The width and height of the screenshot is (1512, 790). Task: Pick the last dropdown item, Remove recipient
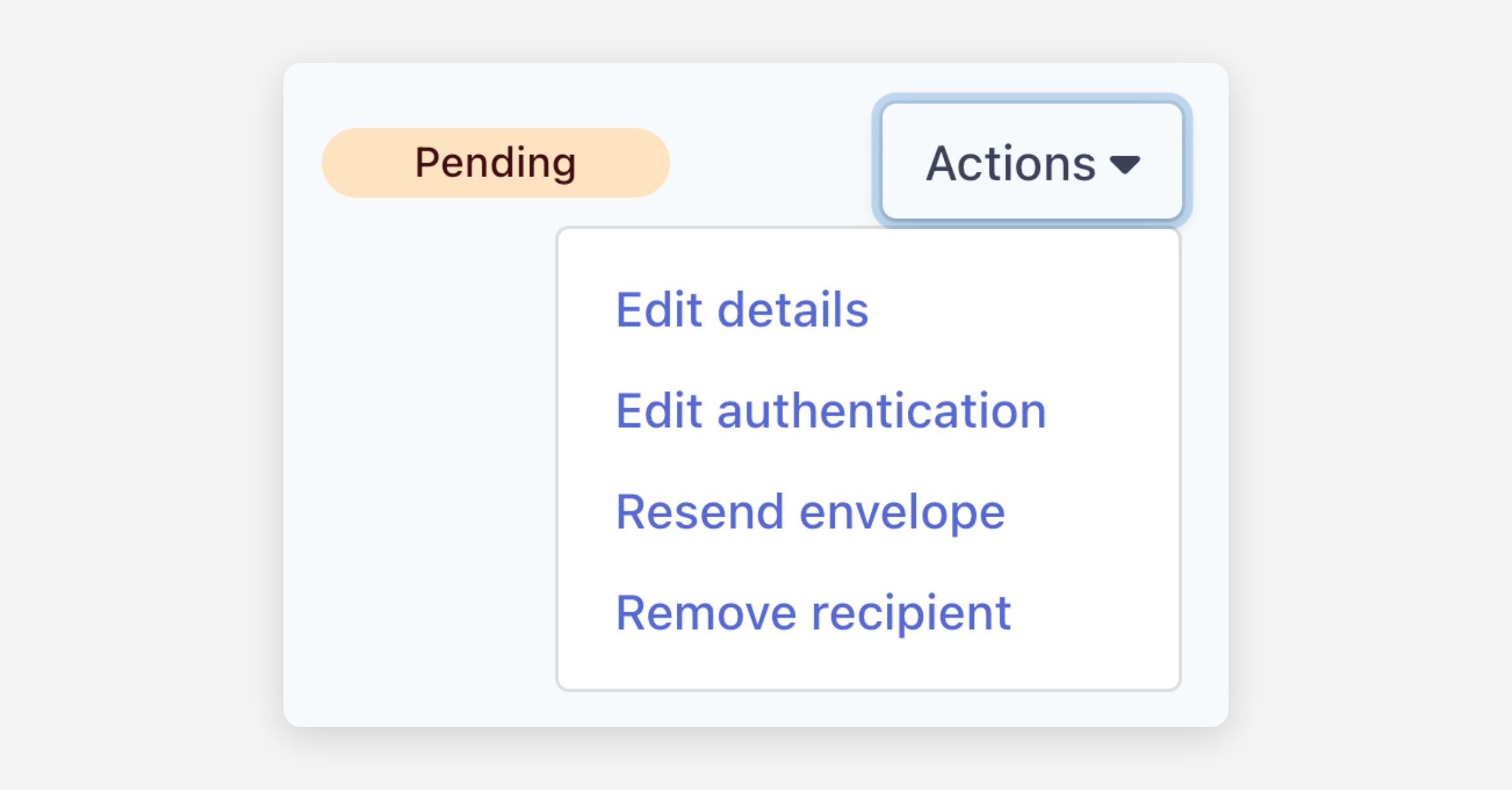point(813,612)
